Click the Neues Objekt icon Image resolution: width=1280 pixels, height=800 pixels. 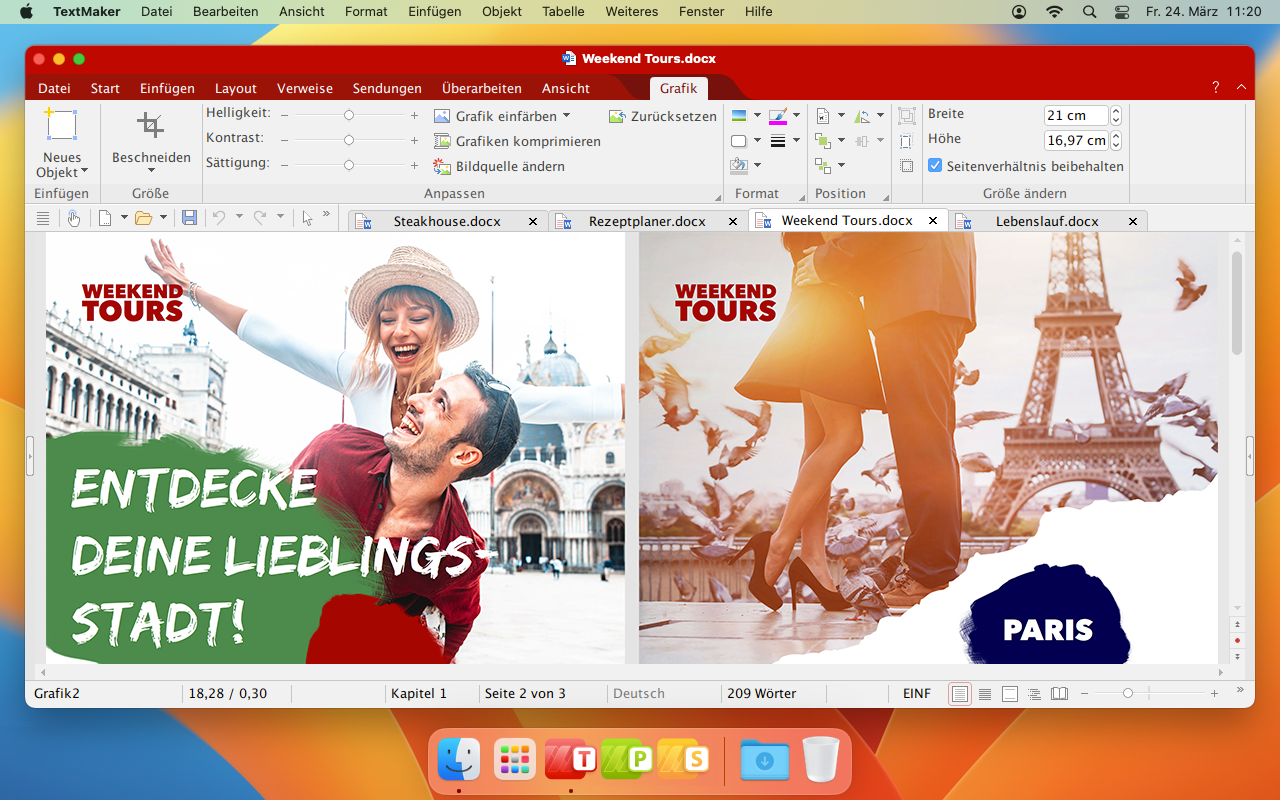coord(62,125)
